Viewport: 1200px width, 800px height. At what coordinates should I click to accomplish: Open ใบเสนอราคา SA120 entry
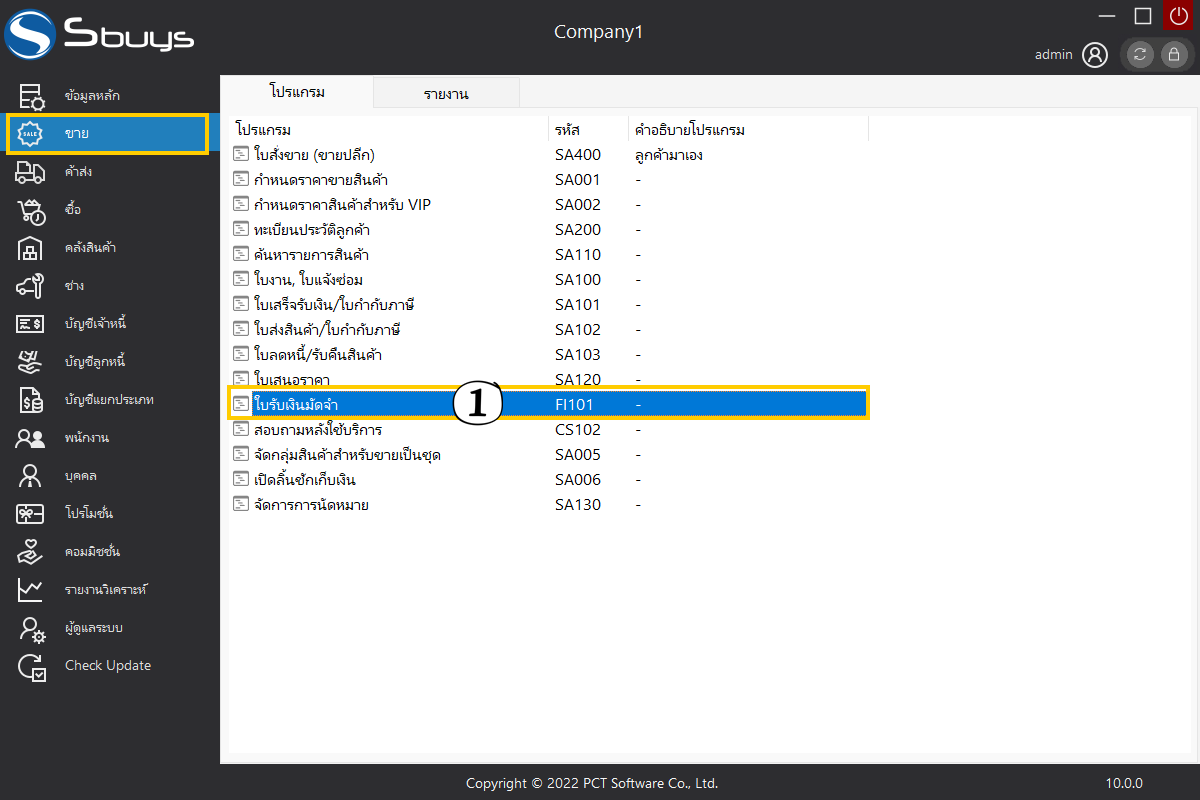(x=292, y=380)
